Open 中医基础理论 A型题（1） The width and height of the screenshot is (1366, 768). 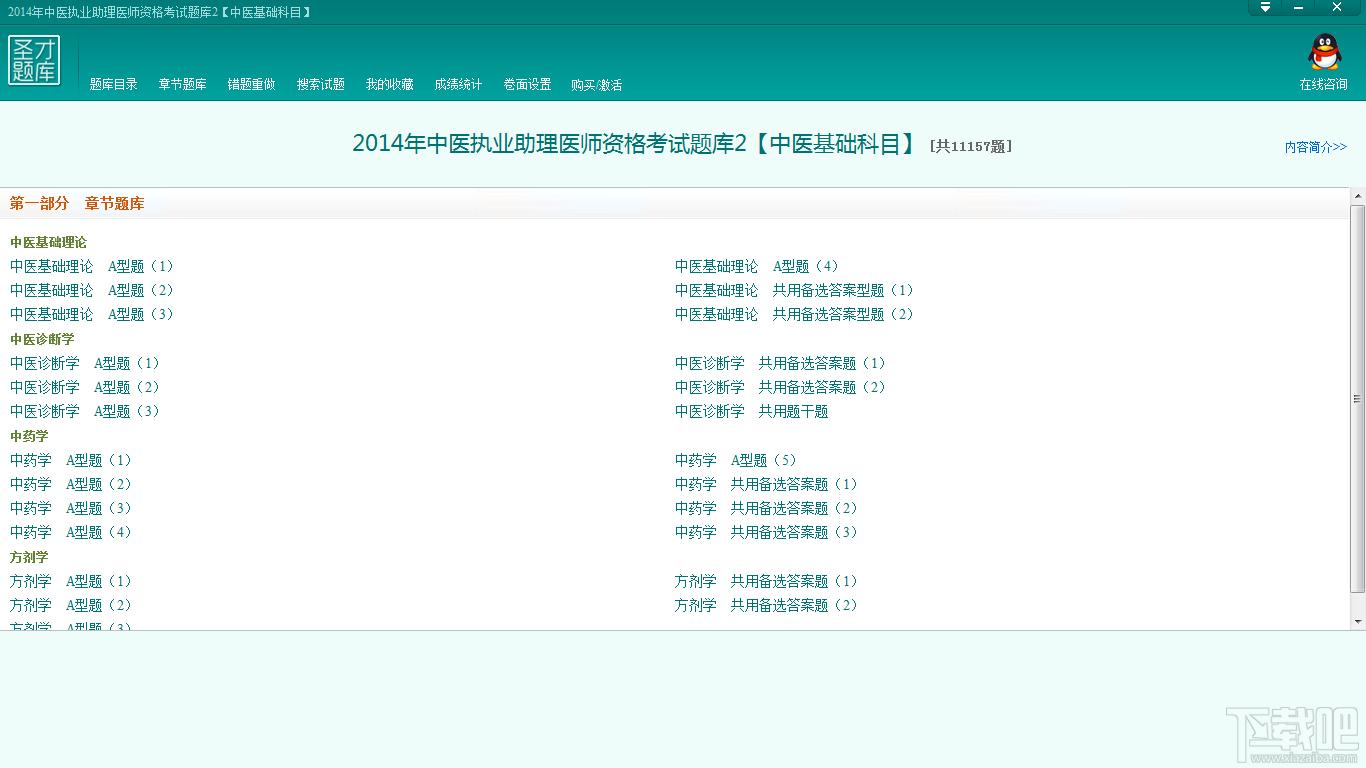point(92,267)
